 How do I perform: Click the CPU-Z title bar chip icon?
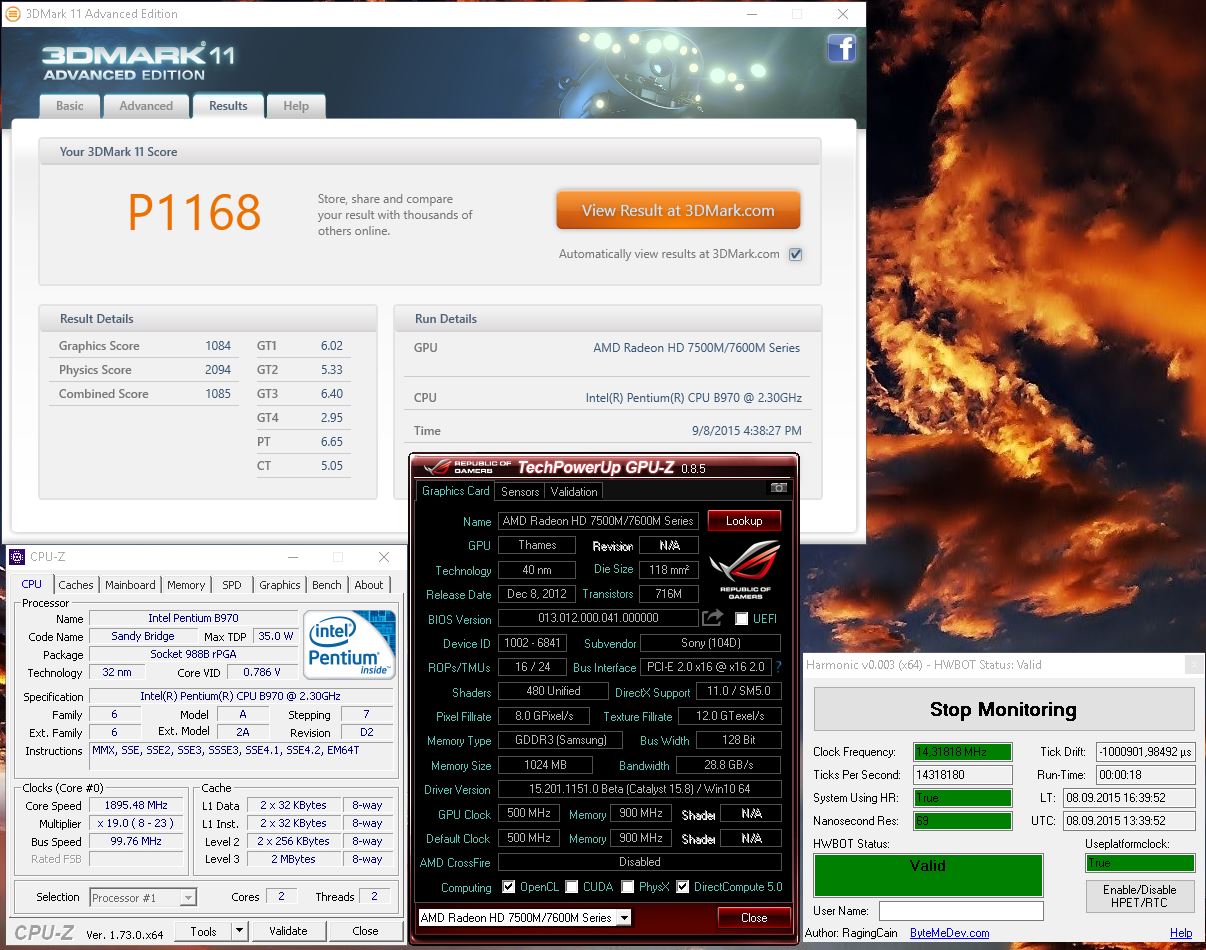tap(17, 557)
